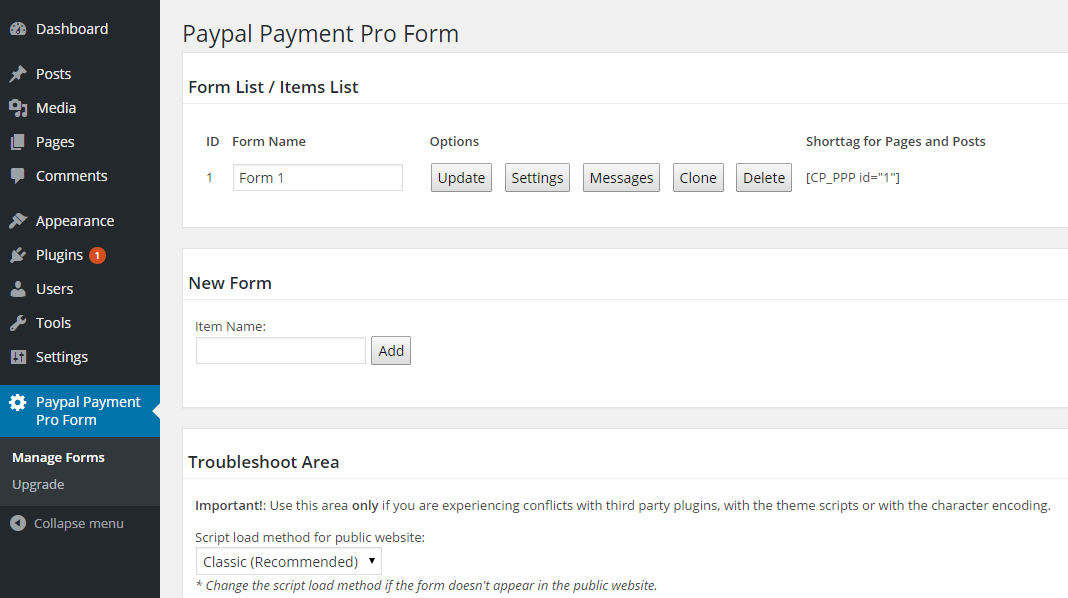
Task: Select Paypal Payment Pro Form sidebar item
Action: (x=80, y=411)
